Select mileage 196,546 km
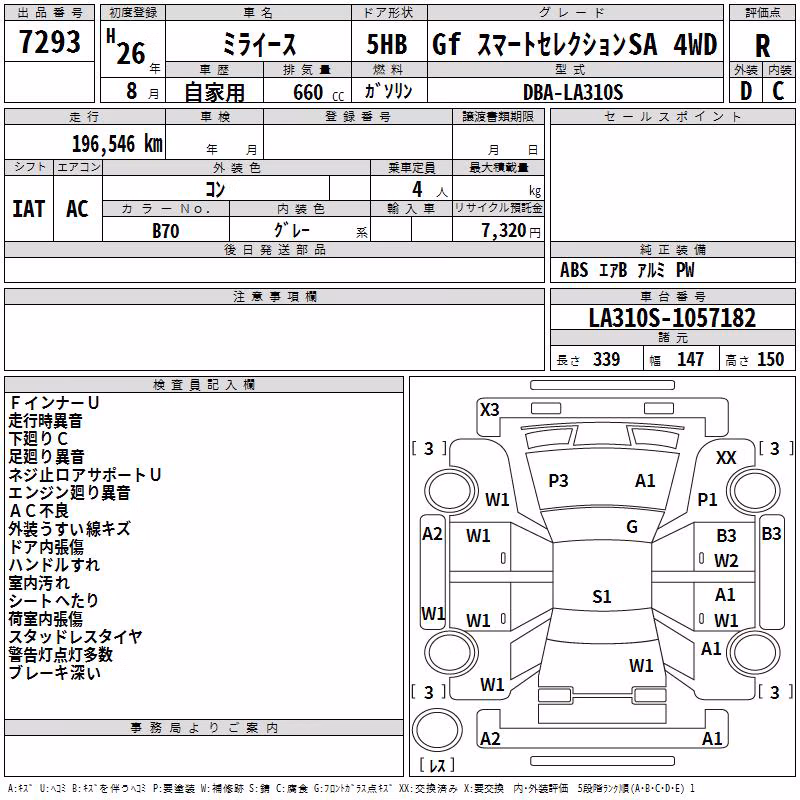 coord(117,144)
